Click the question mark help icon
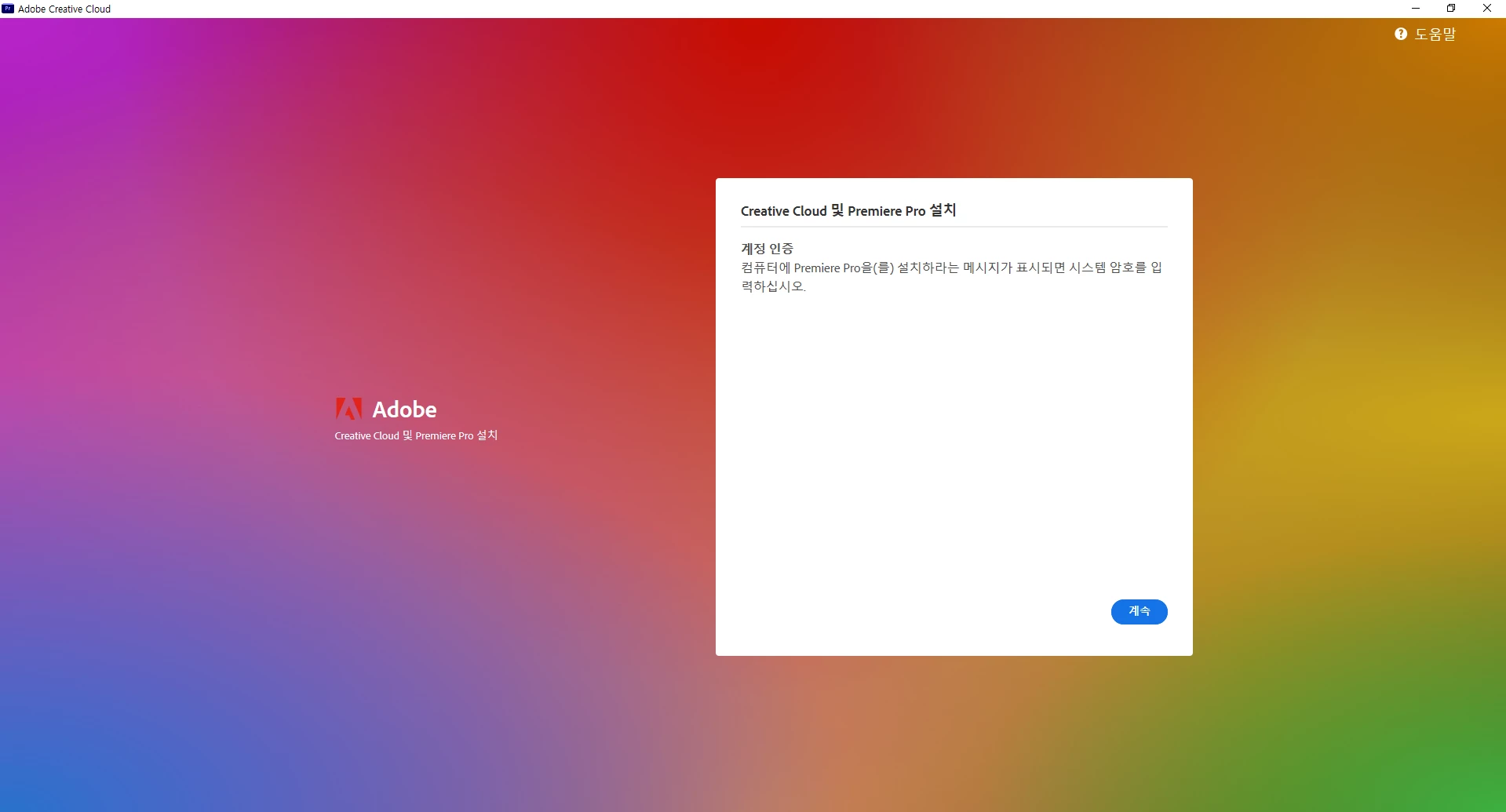The height and width of the screenshot is (812, 1506). tap(1401, 35)
